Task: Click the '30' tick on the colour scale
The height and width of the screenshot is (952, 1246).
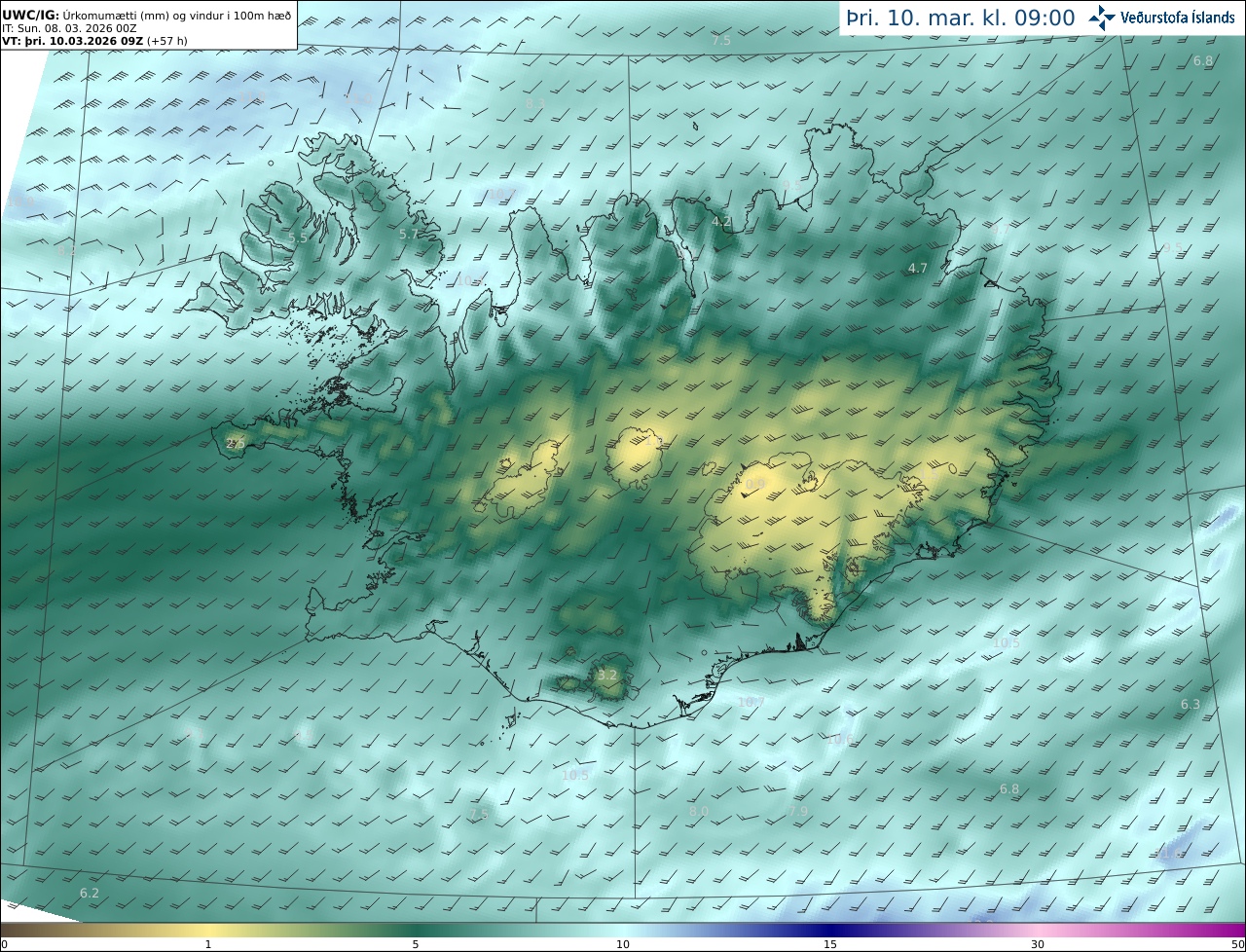Action: click(x=1038, y=944)
